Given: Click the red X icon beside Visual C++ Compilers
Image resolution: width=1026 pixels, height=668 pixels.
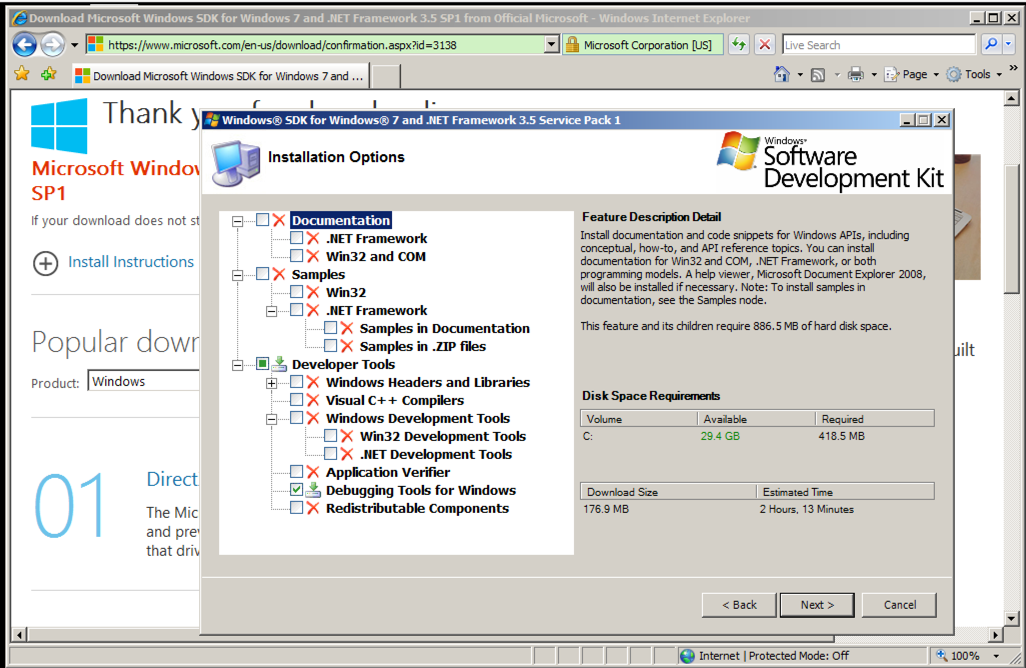Looking at the screenshot, I should click(x=313, y=400).
